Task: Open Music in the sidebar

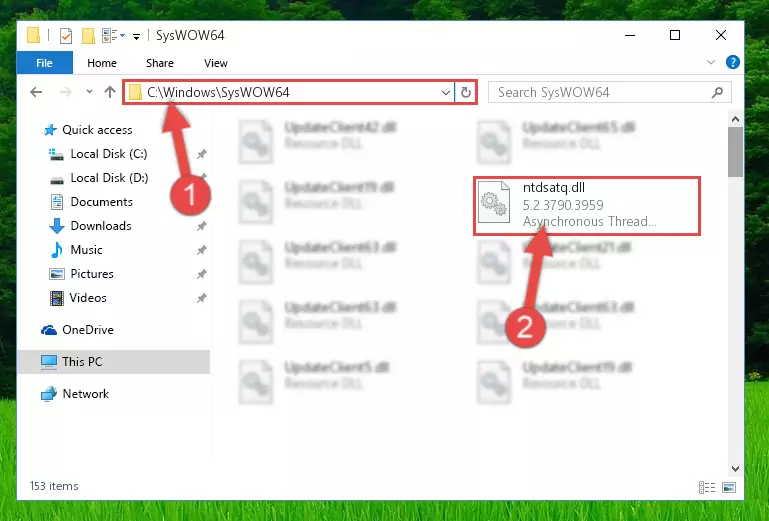Action: 77,250
